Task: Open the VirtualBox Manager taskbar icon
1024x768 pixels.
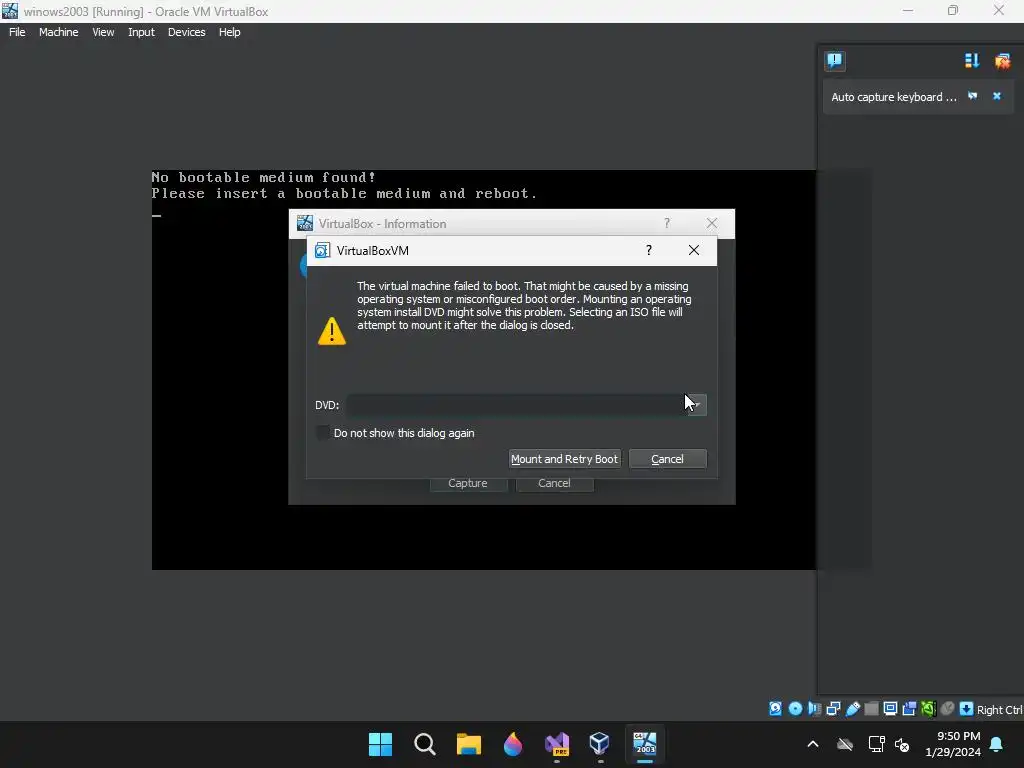Action: (x=600, y=744)
